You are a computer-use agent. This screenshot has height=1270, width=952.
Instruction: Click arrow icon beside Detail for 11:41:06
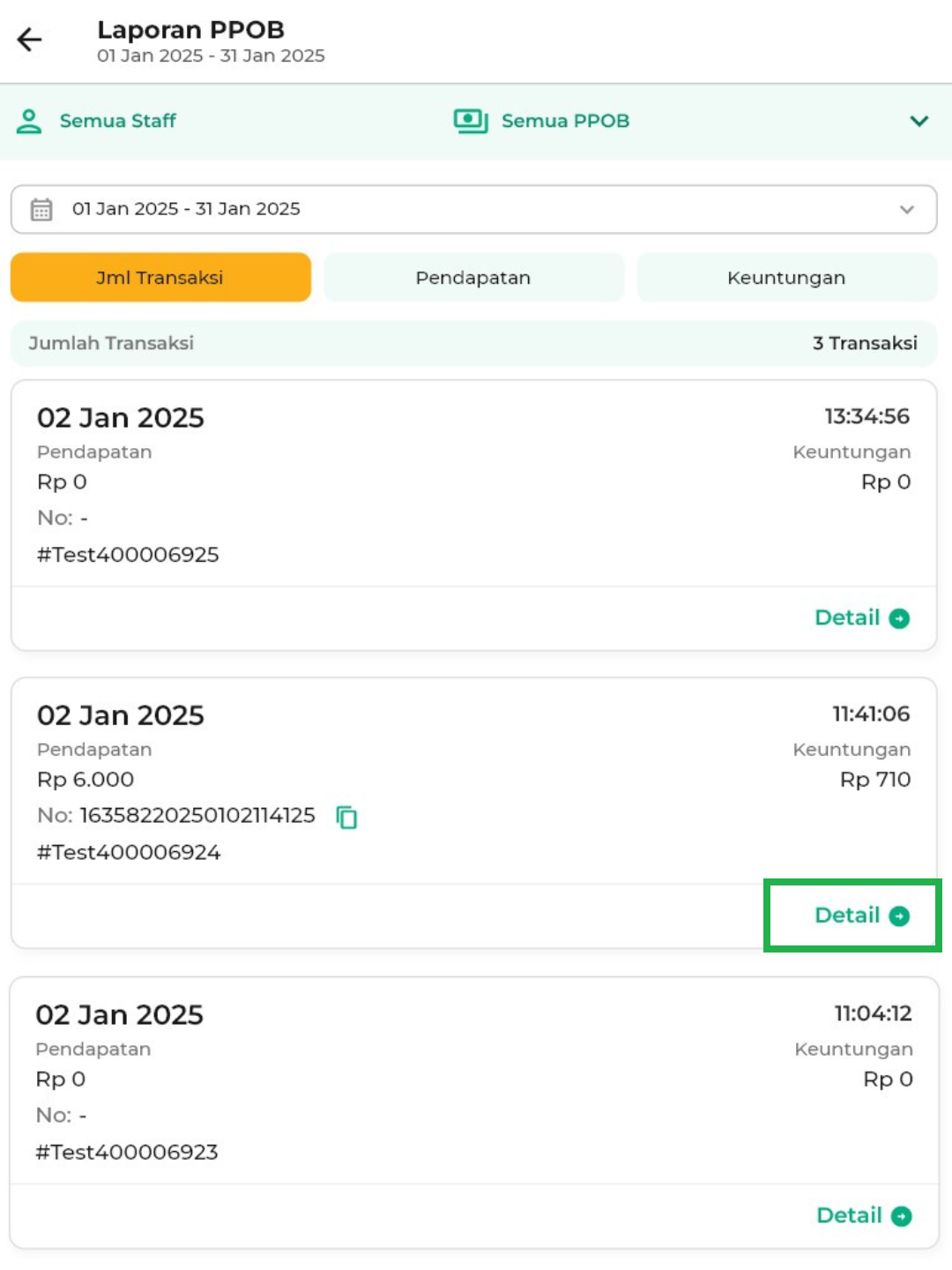(899, 916)
